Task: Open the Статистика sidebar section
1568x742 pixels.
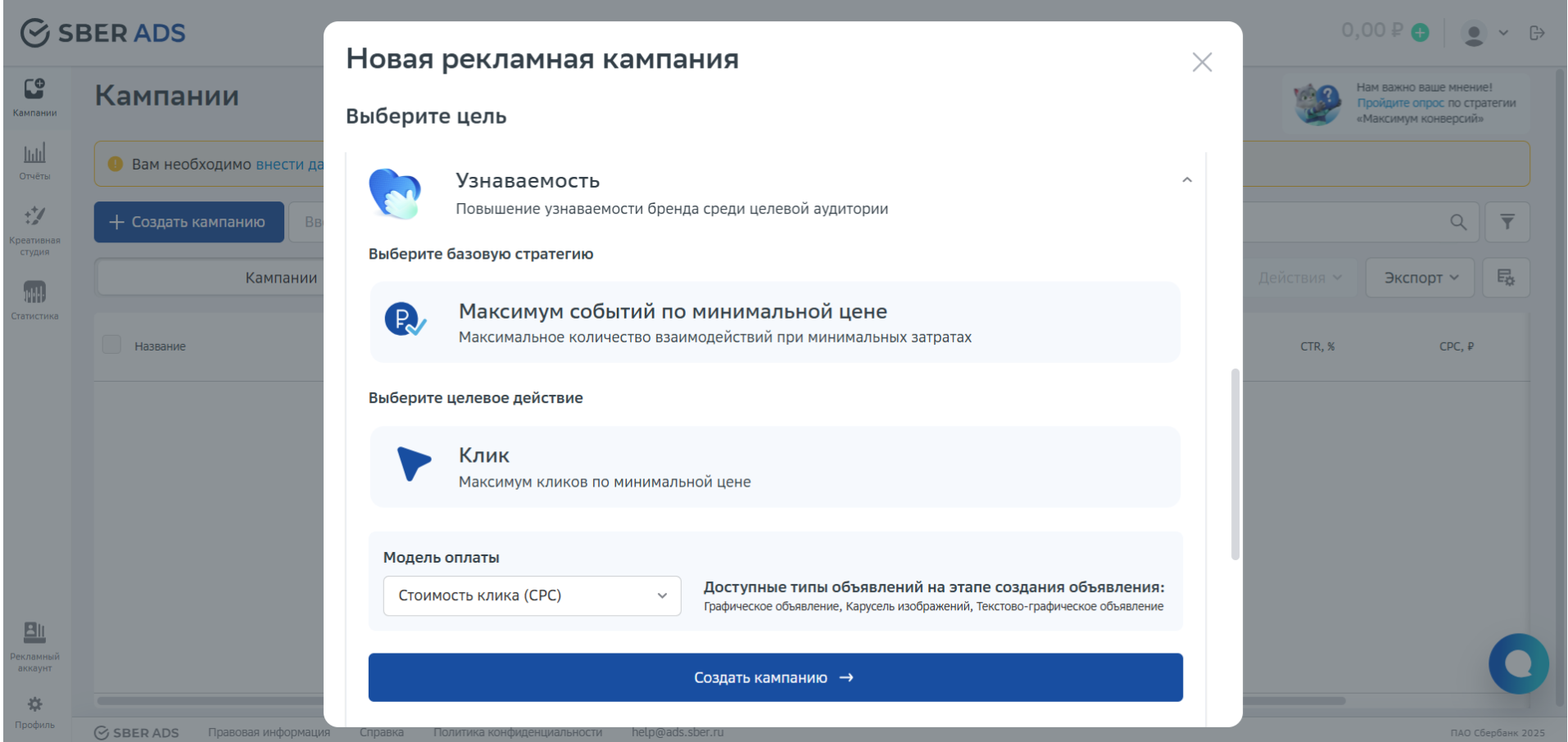Action: tap(34, 296)
